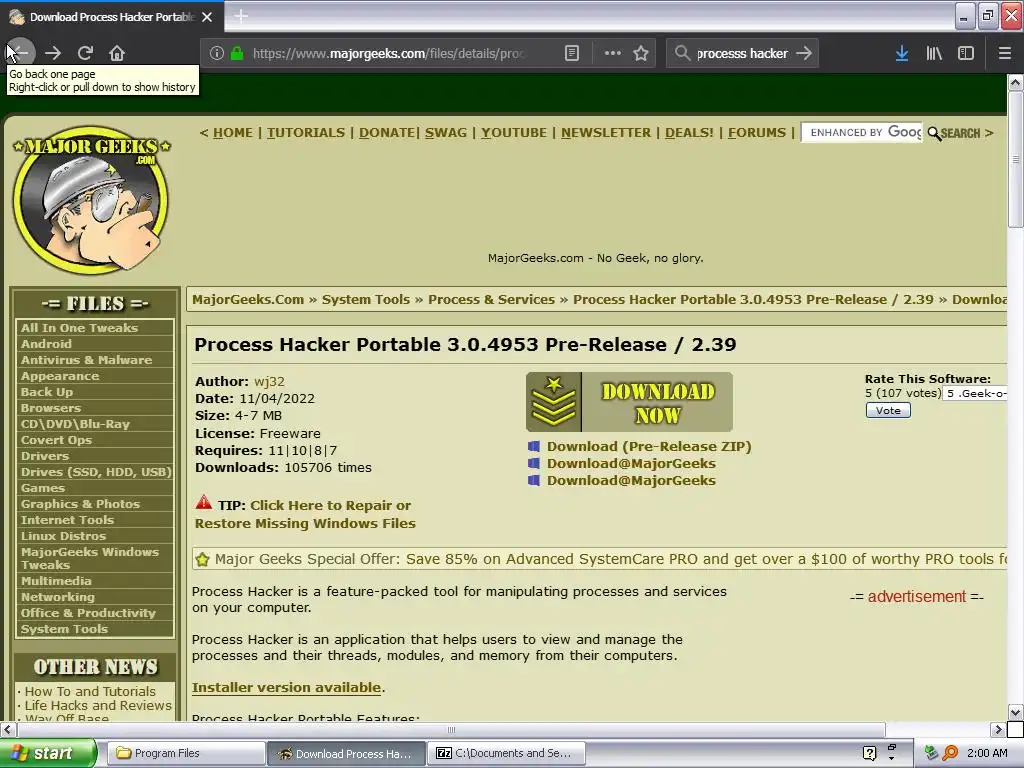Click the second Download@MajorGeeks link
The height and width of the screenshot is (768, 1024).
tap(632, 481)
